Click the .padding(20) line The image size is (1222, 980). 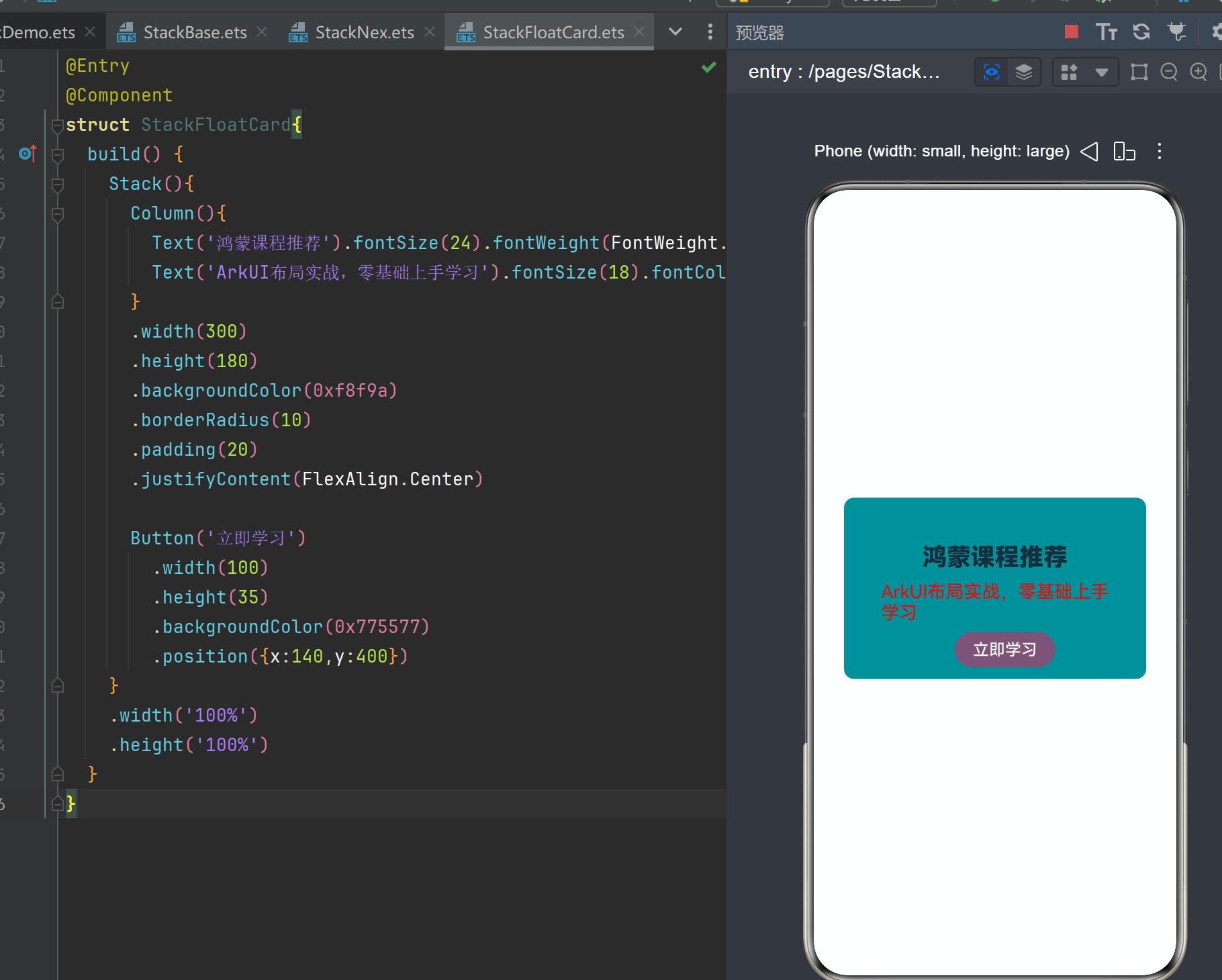[x=194, y=450]
